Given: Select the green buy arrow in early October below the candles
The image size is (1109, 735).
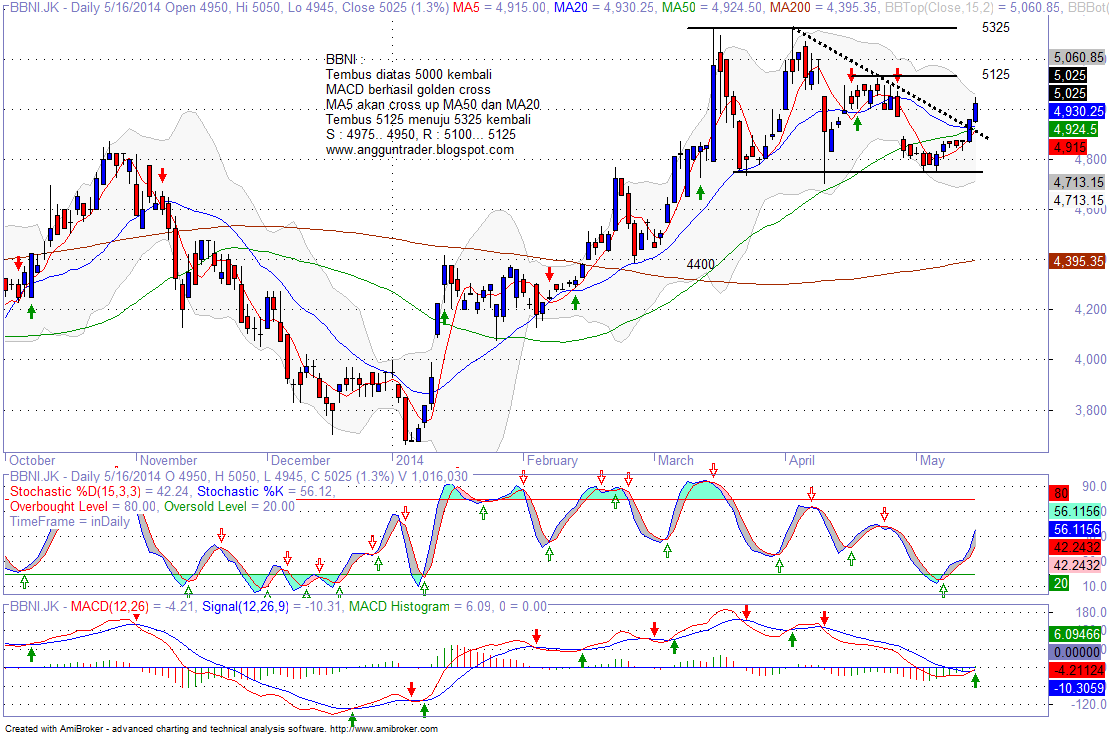Looking at the screenshot, I should pyautogui.click(x=31, y=311).
